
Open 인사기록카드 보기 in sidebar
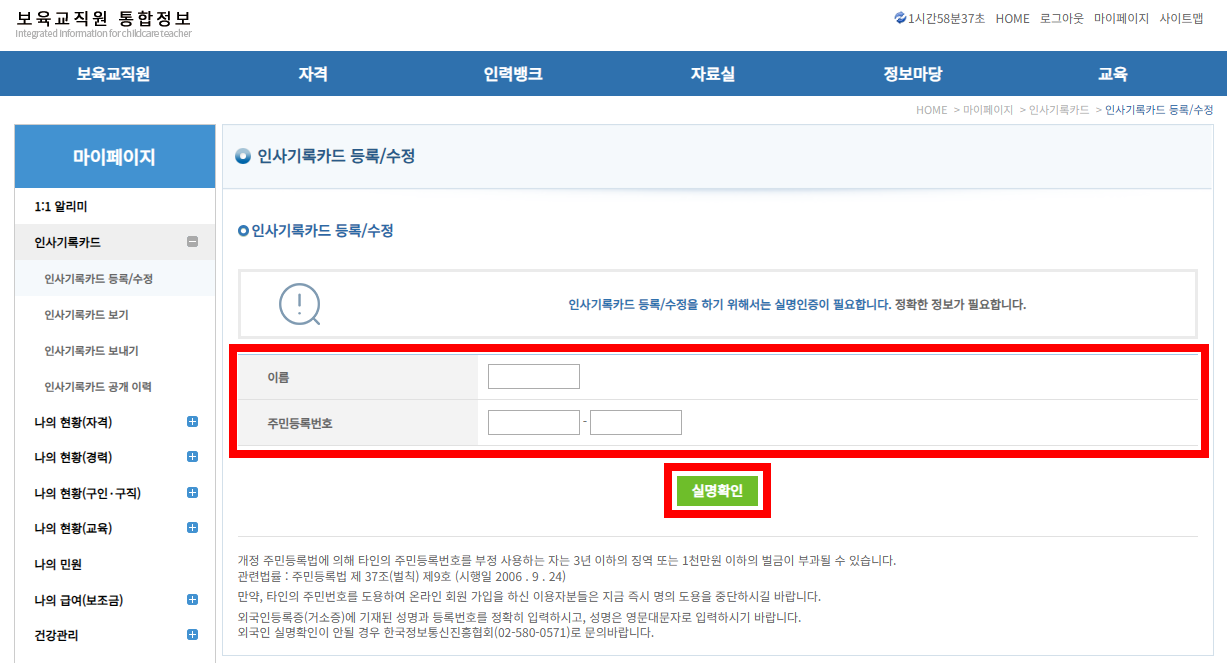point(86,315)
